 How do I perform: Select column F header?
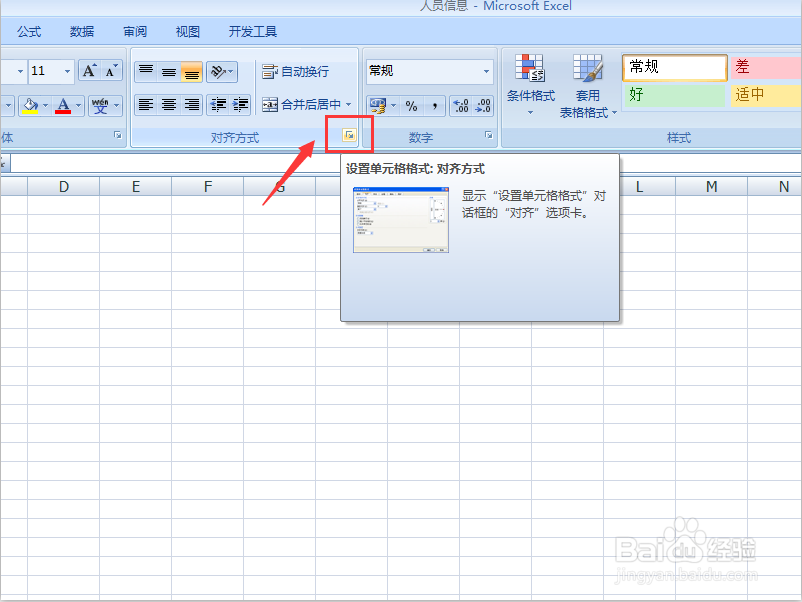[208, 187]
